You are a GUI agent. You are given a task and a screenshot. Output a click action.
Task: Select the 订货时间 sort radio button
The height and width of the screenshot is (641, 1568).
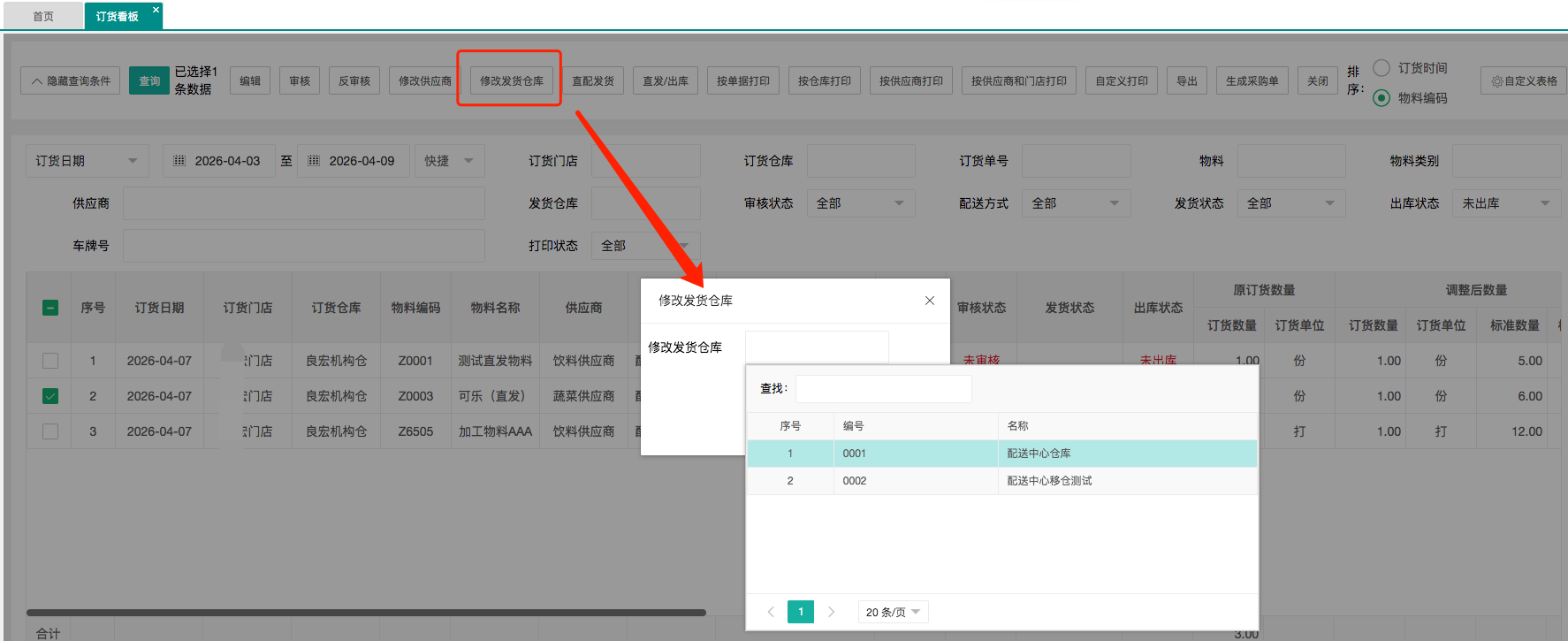coord(1382,68)
